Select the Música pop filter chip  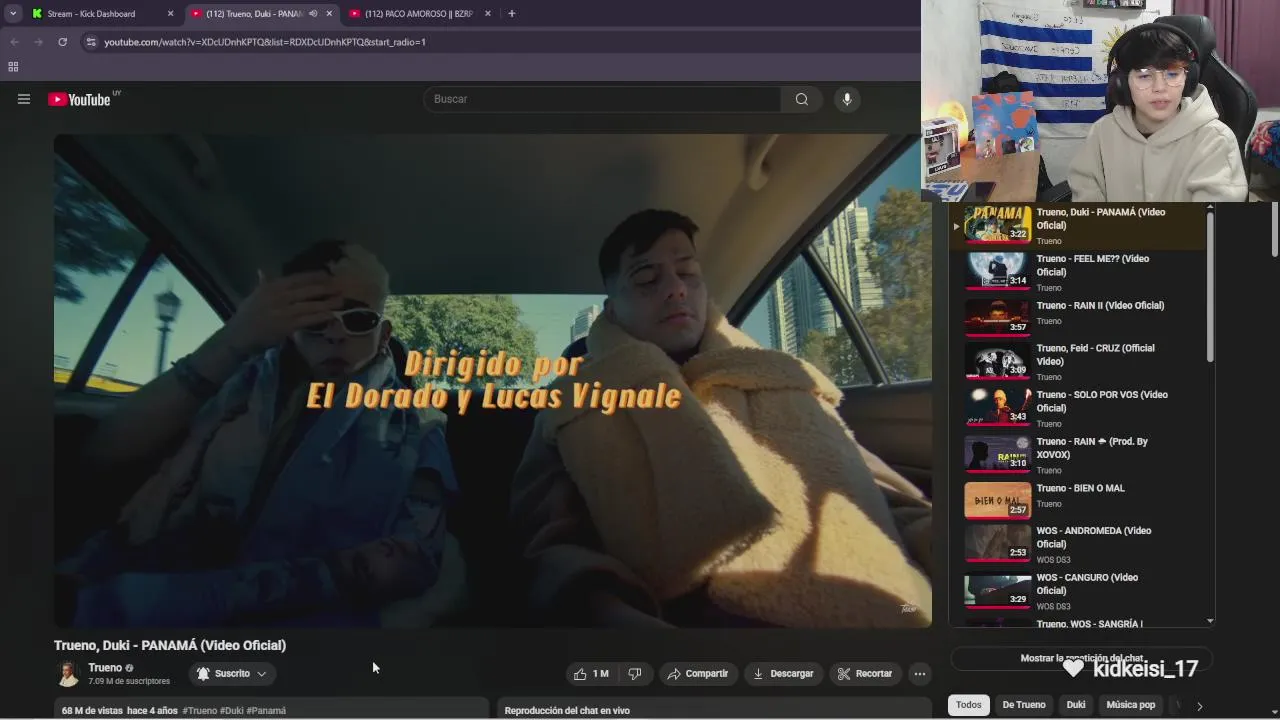[x=1131, y=705]
